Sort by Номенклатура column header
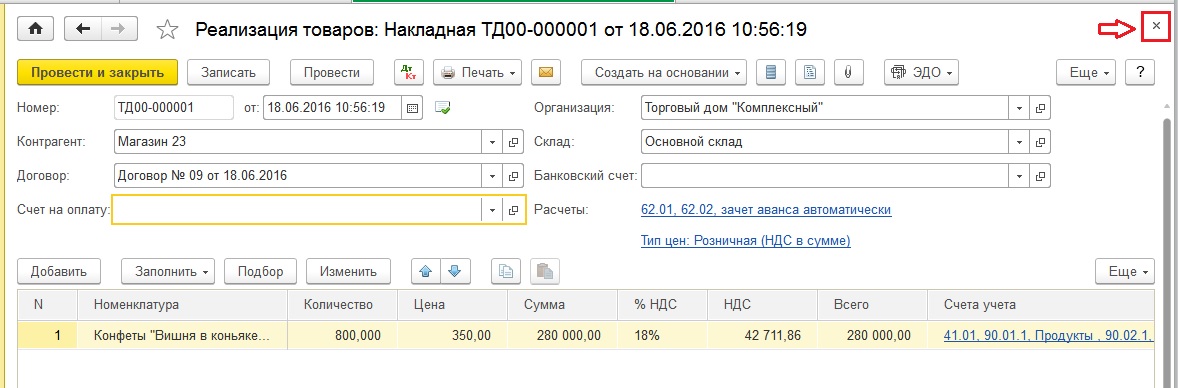This screenshot has height=388, width=1178. pos(183,305)
